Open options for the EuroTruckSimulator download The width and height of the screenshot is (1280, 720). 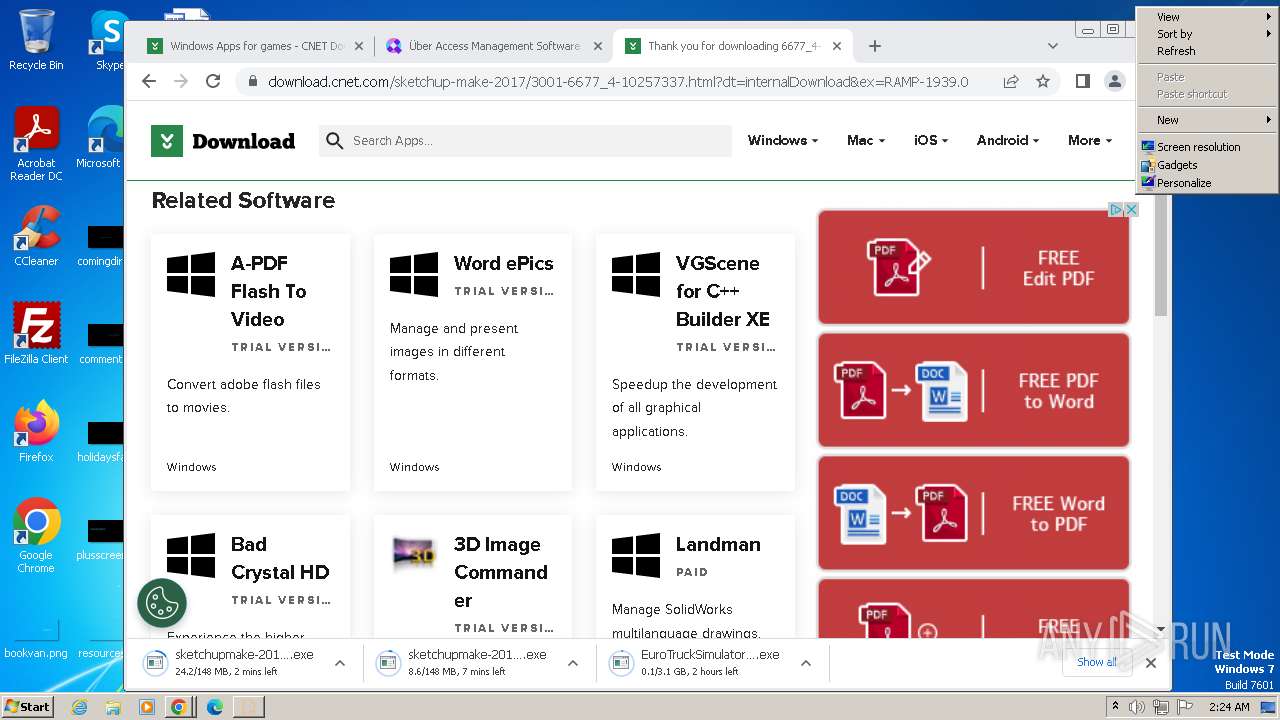pos(806,663)
